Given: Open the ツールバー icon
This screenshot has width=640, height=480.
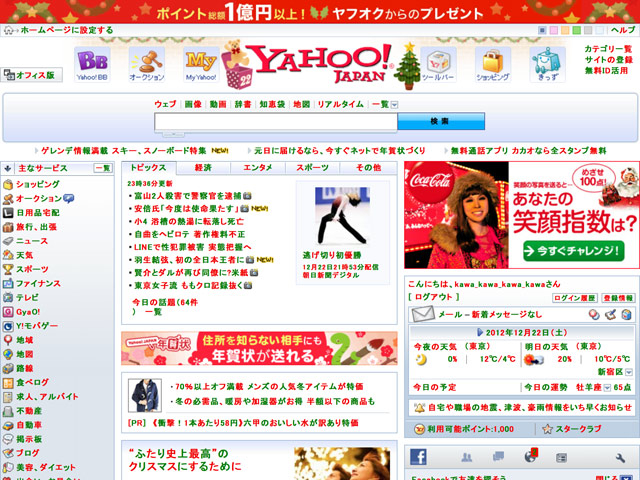Looking at the screenshot, I should (x=438, y=64).
